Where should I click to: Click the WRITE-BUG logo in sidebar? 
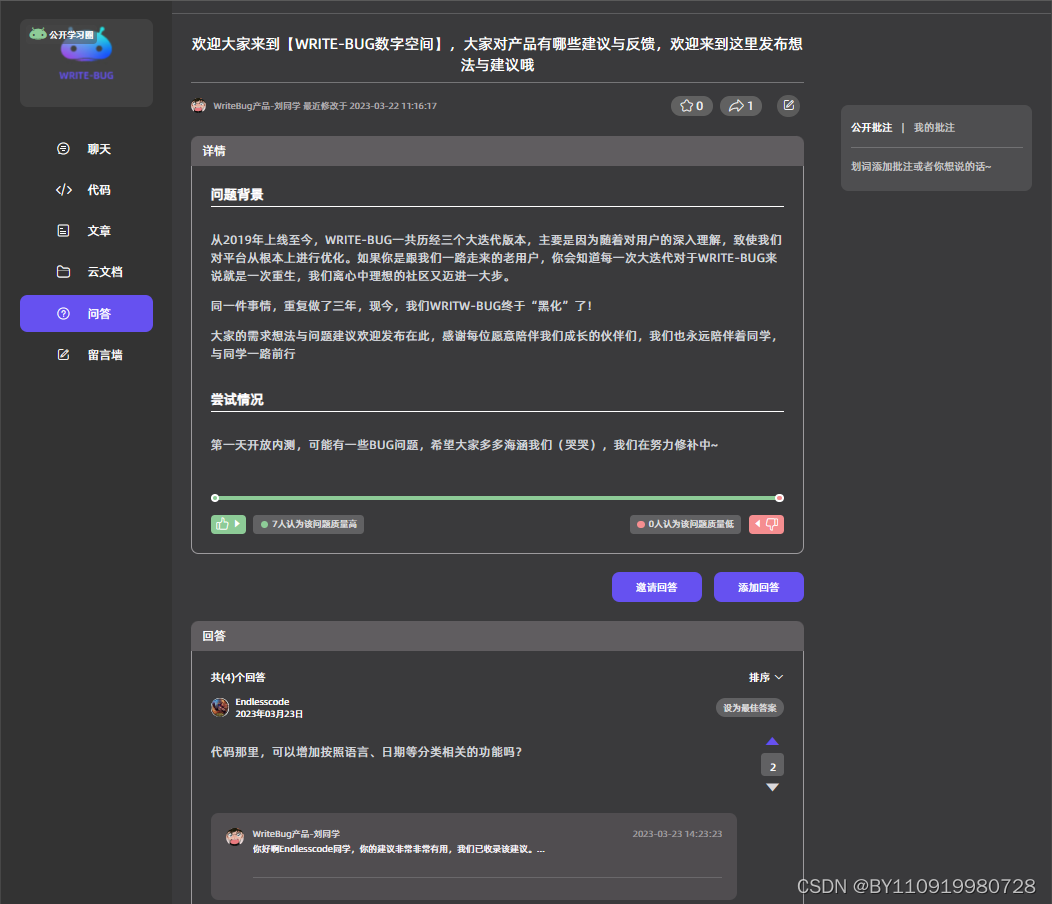(x=87, y=62)
